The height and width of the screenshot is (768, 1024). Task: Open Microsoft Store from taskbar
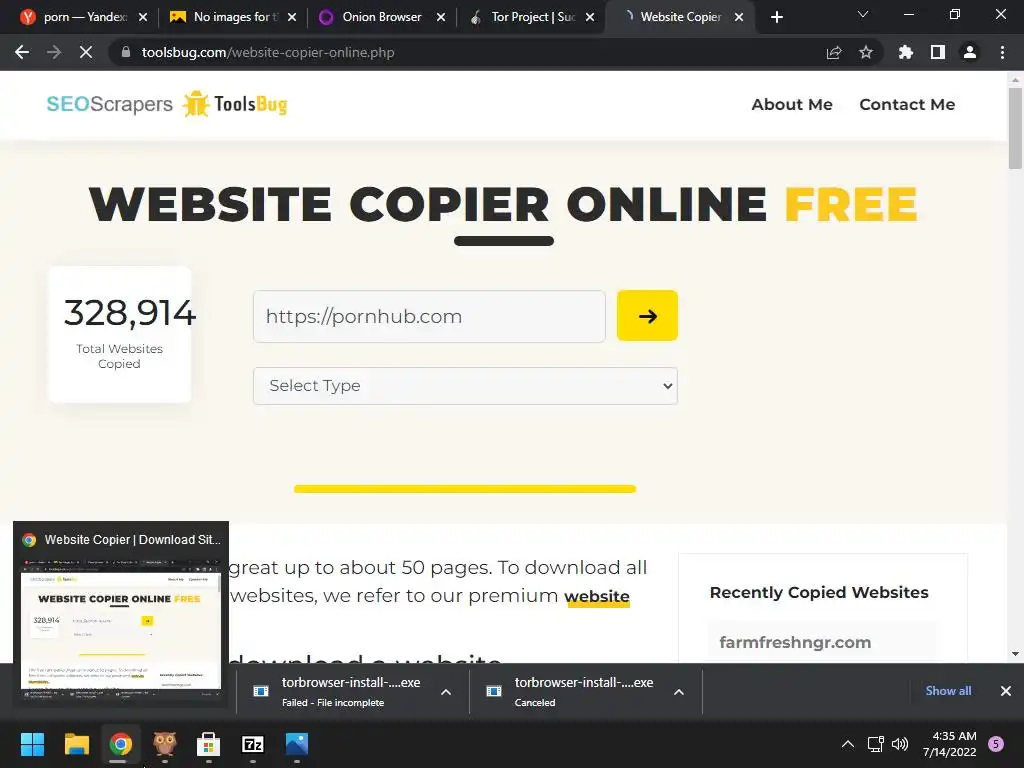[208, 744]
